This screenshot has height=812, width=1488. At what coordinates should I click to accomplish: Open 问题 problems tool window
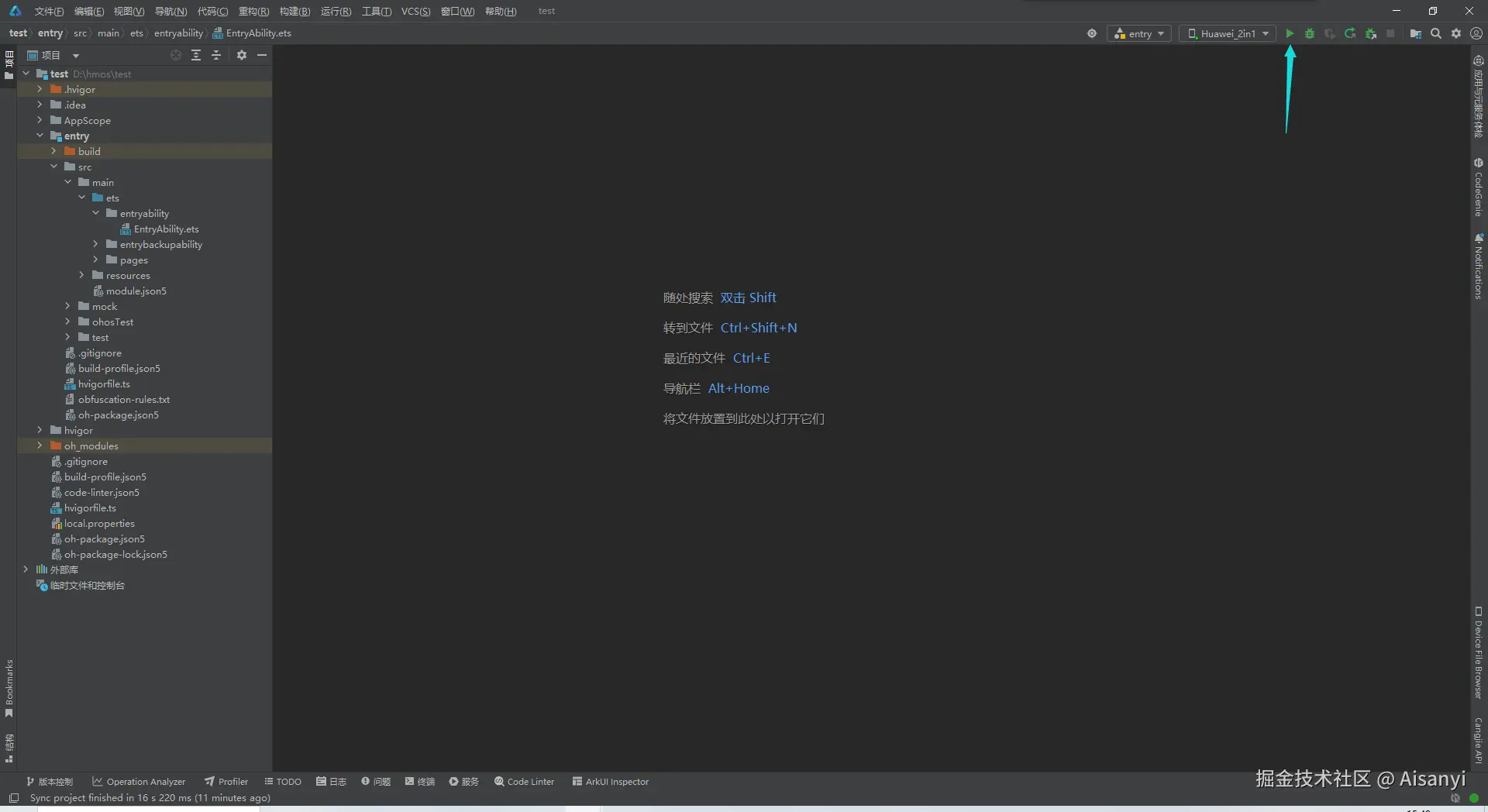coord(376,782)
